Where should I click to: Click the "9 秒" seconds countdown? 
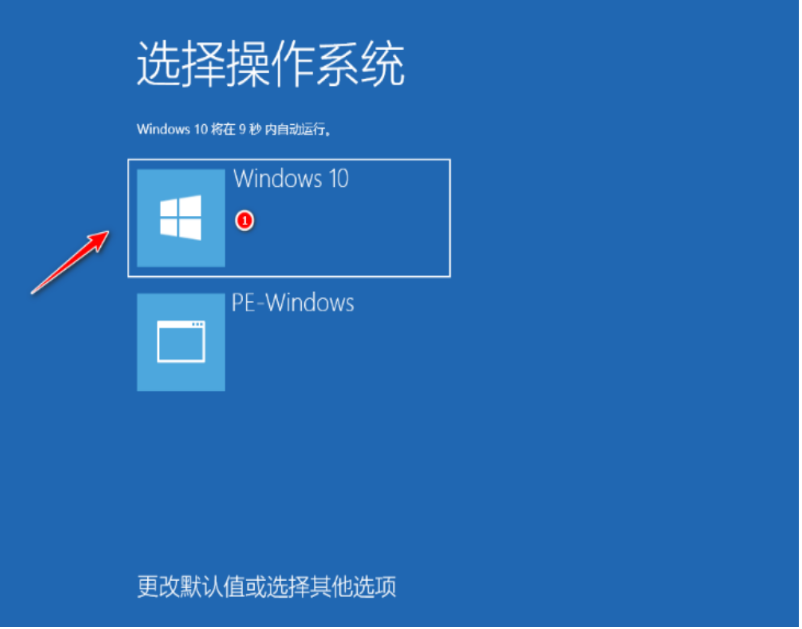pyautogui.click(x=250, y=129)
